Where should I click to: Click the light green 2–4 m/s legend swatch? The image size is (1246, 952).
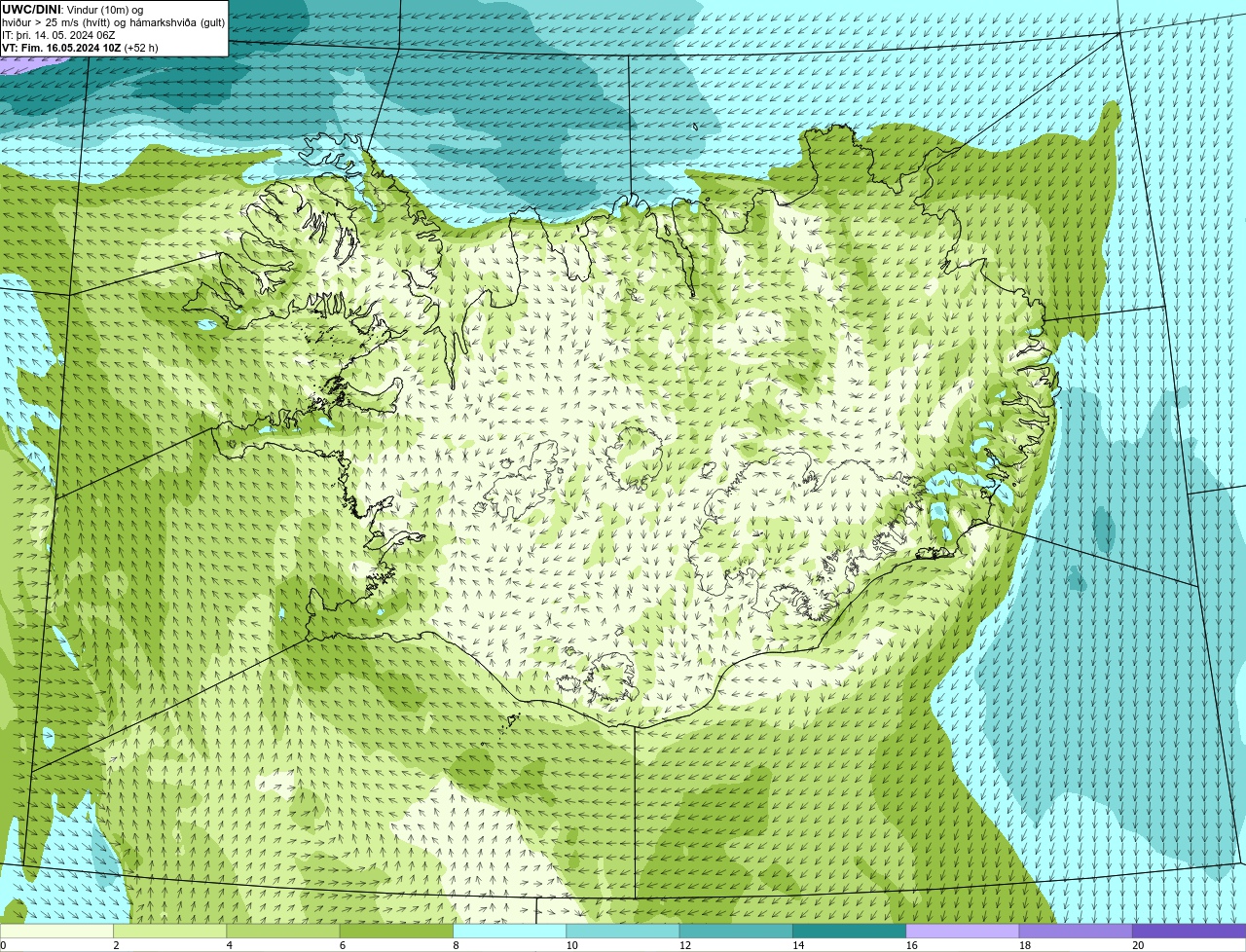click(x=171, y=931)
